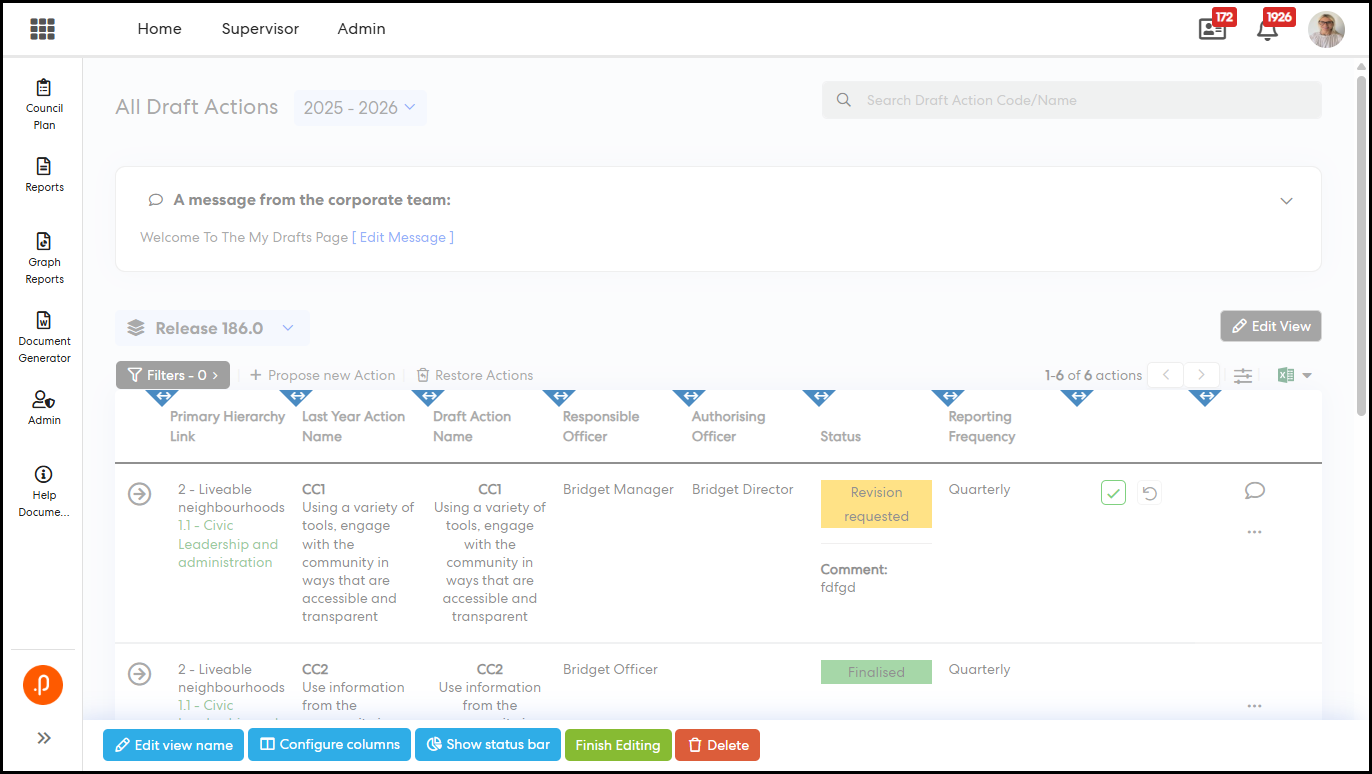Viewport: 1372px width, 774px height.
Task: Click the undo/revert icon on CC1 row
Action: tap(1149, 493)
